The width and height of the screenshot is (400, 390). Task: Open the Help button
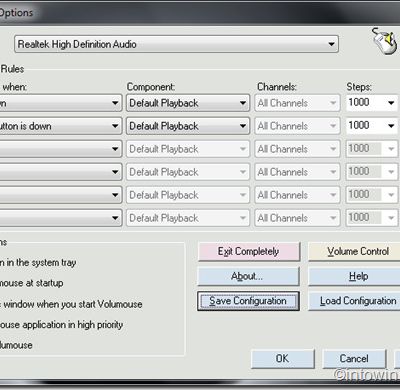pos(354,276)
